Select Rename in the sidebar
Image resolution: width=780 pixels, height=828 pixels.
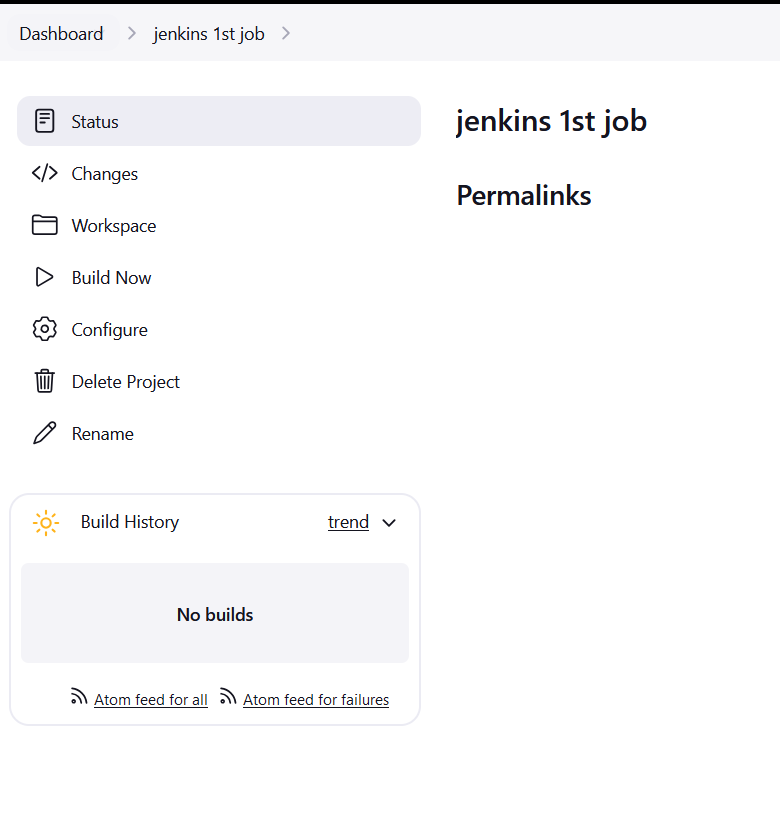pyautogui.click(x=219, y=433)
